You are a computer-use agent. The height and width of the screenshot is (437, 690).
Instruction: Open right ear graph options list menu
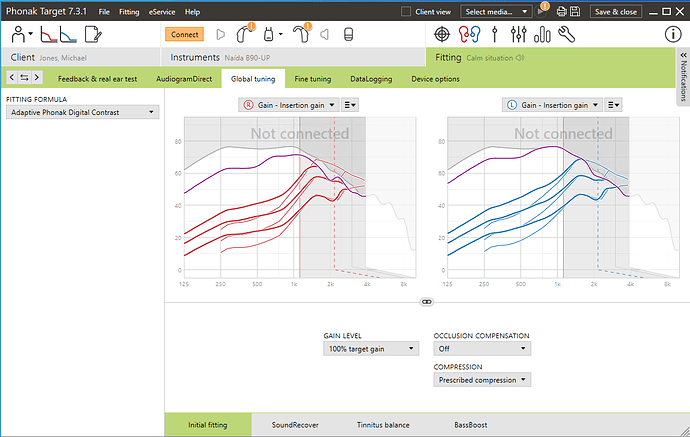tap(350, 105)
